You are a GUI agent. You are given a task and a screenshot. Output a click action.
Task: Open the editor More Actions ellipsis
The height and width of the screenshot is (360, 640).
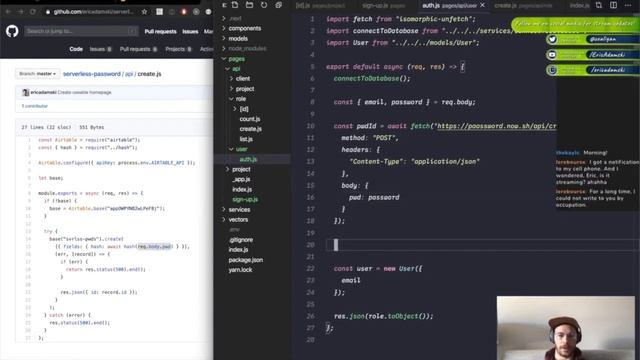click(628, 5)
